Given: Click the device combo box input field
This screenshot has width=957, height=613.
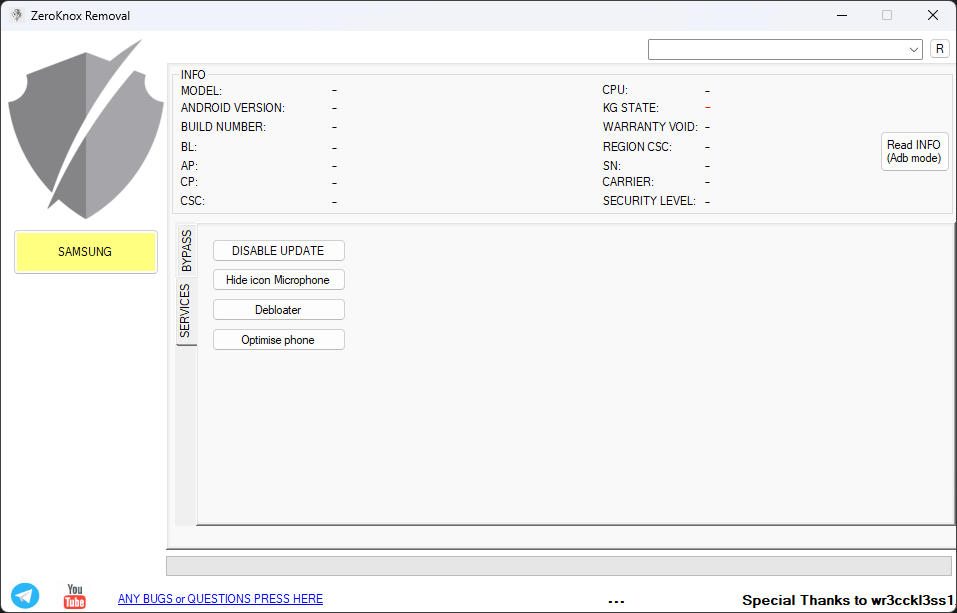Looking at the screenshot, I should (x=780, y=48).
